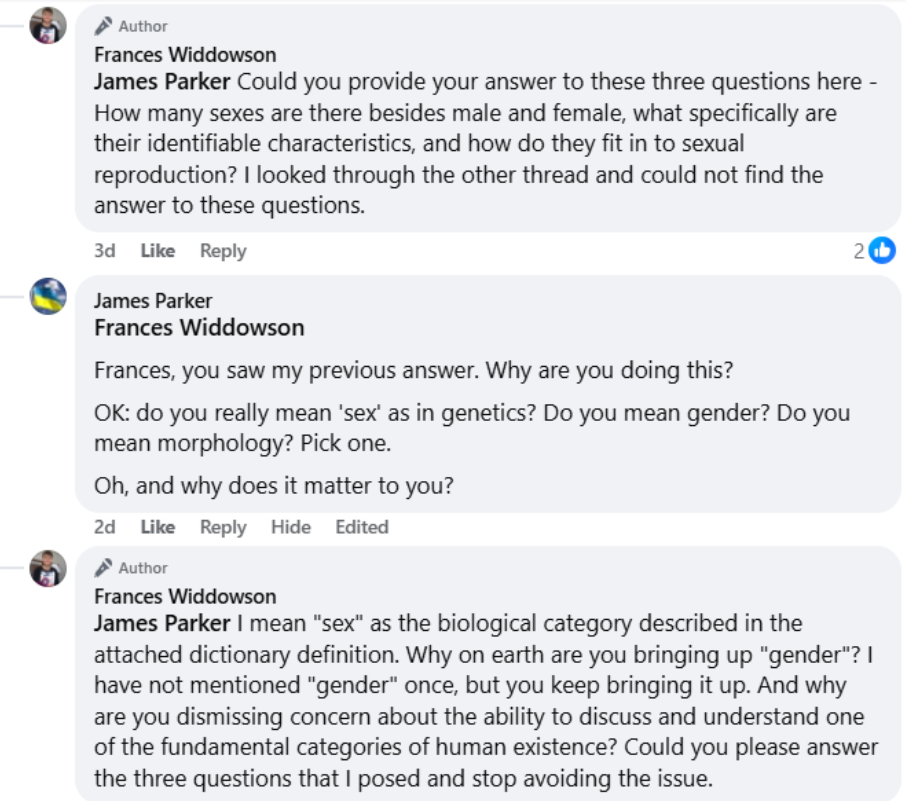Open the 2d timestamp on James Parker's comment
The width and height of the screenshot is (906, 801).
coord(104,527)
